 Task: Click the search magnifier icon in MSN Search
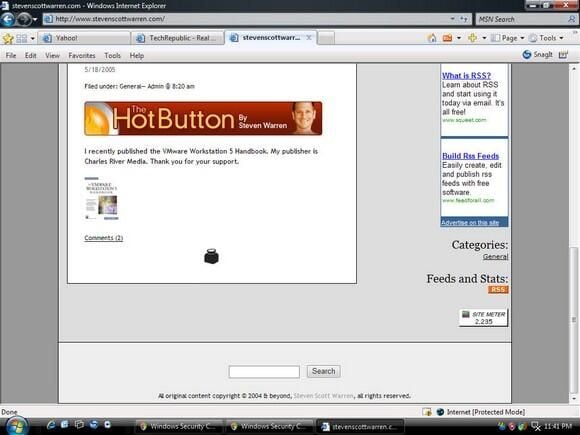pyautogui.click(x=572, y=19)
